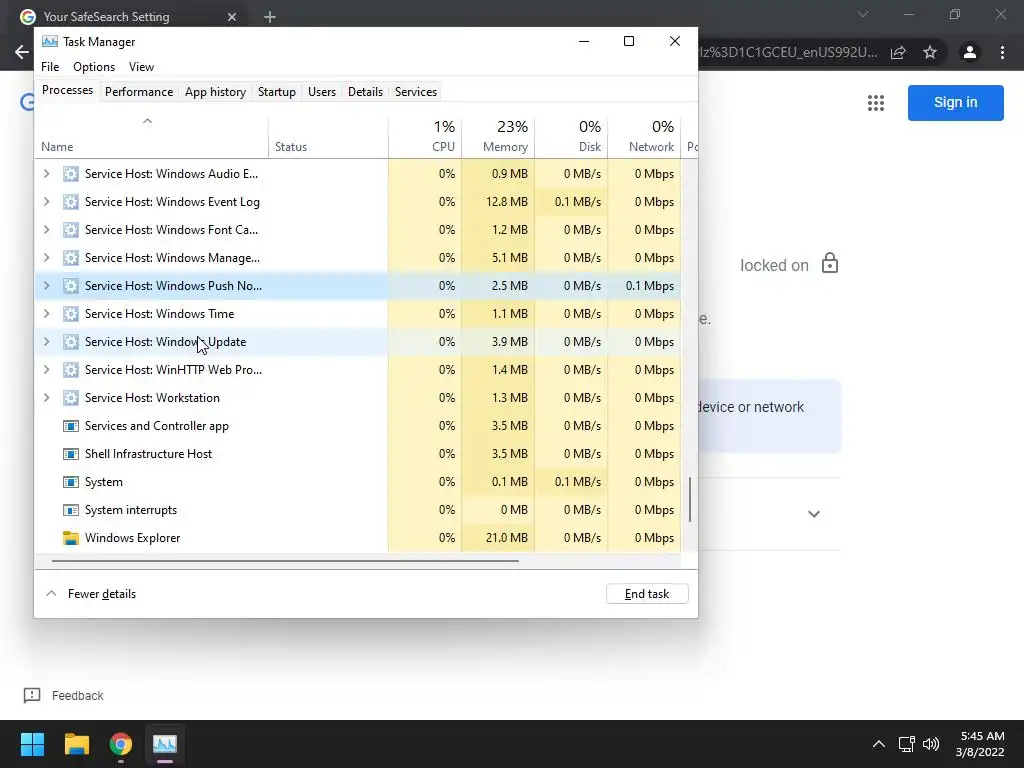Viewport: 1024px width, 768px height.
Task: Expand Service Host: Windows Audio E... row
Action: [x=46, y=174]
